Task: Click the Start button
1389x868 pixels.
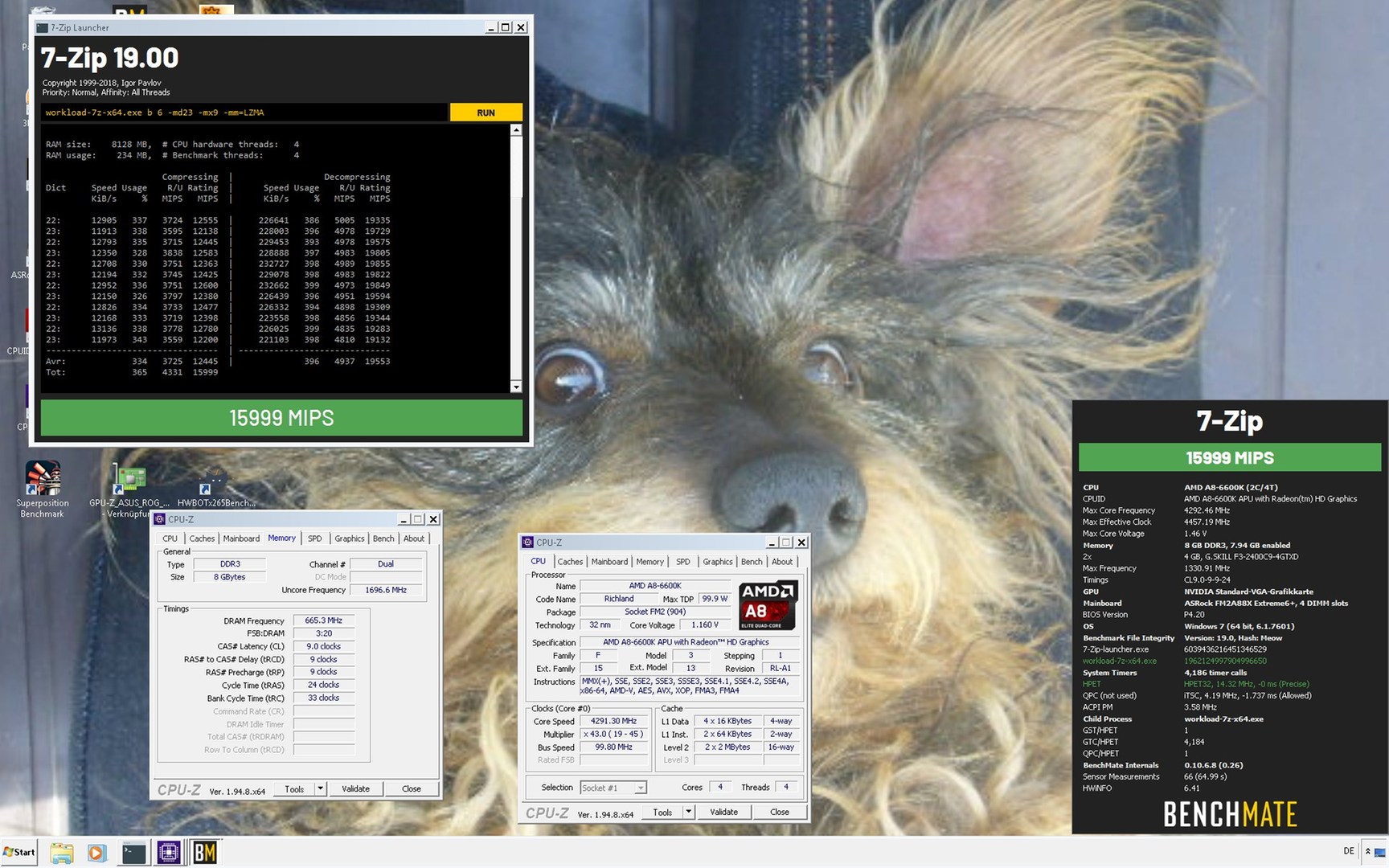Action: [x=19, y=853]
